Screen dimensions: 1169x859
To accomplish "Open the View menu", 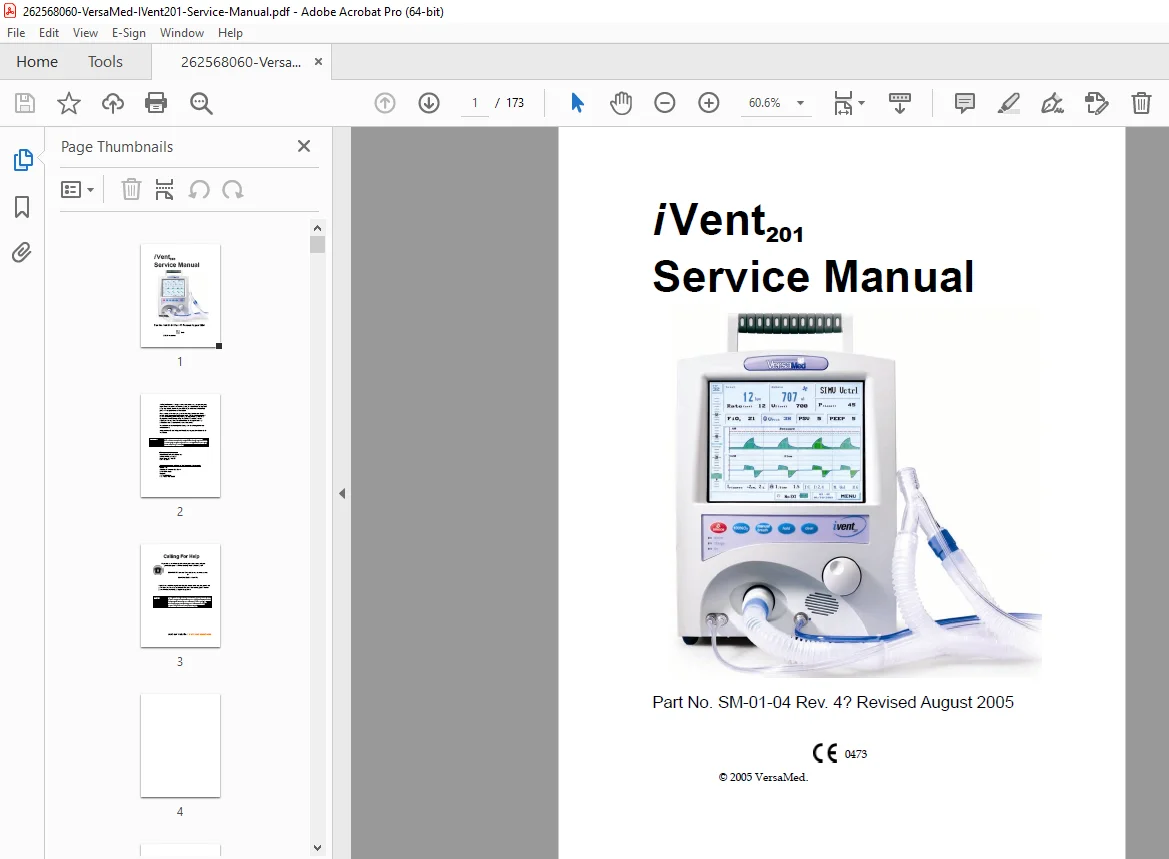I will (x=85, y=33).
